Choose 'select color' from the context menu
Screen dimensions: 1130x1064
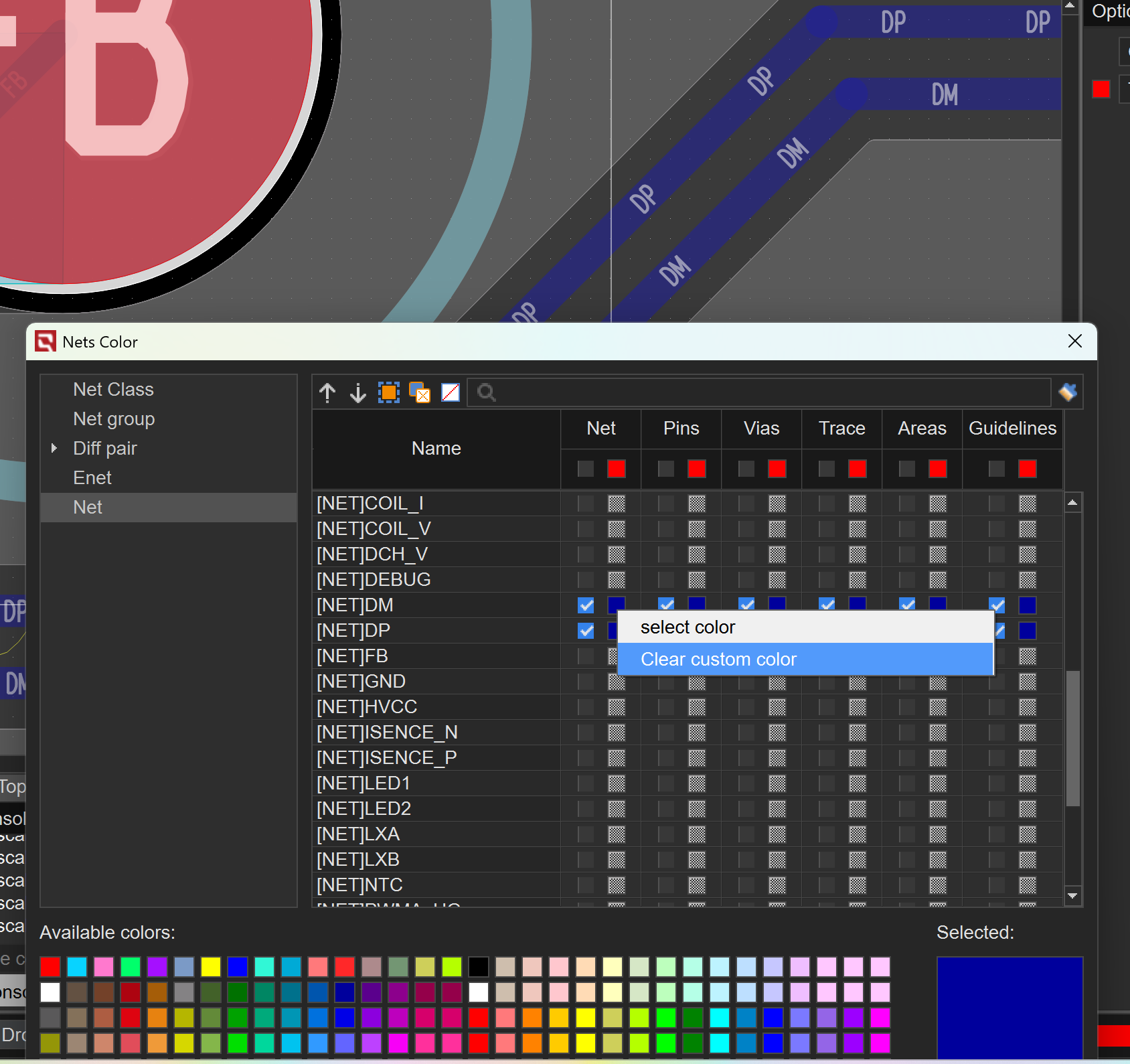688,627
